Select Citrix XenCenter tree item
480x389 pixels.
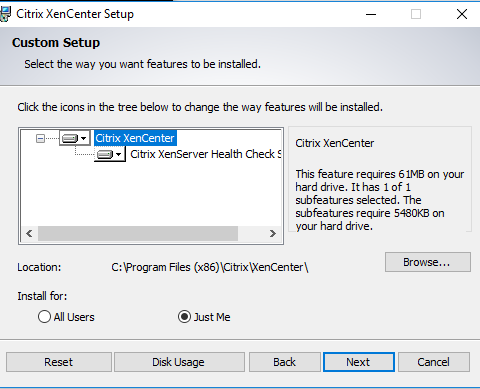click(135, 138)
